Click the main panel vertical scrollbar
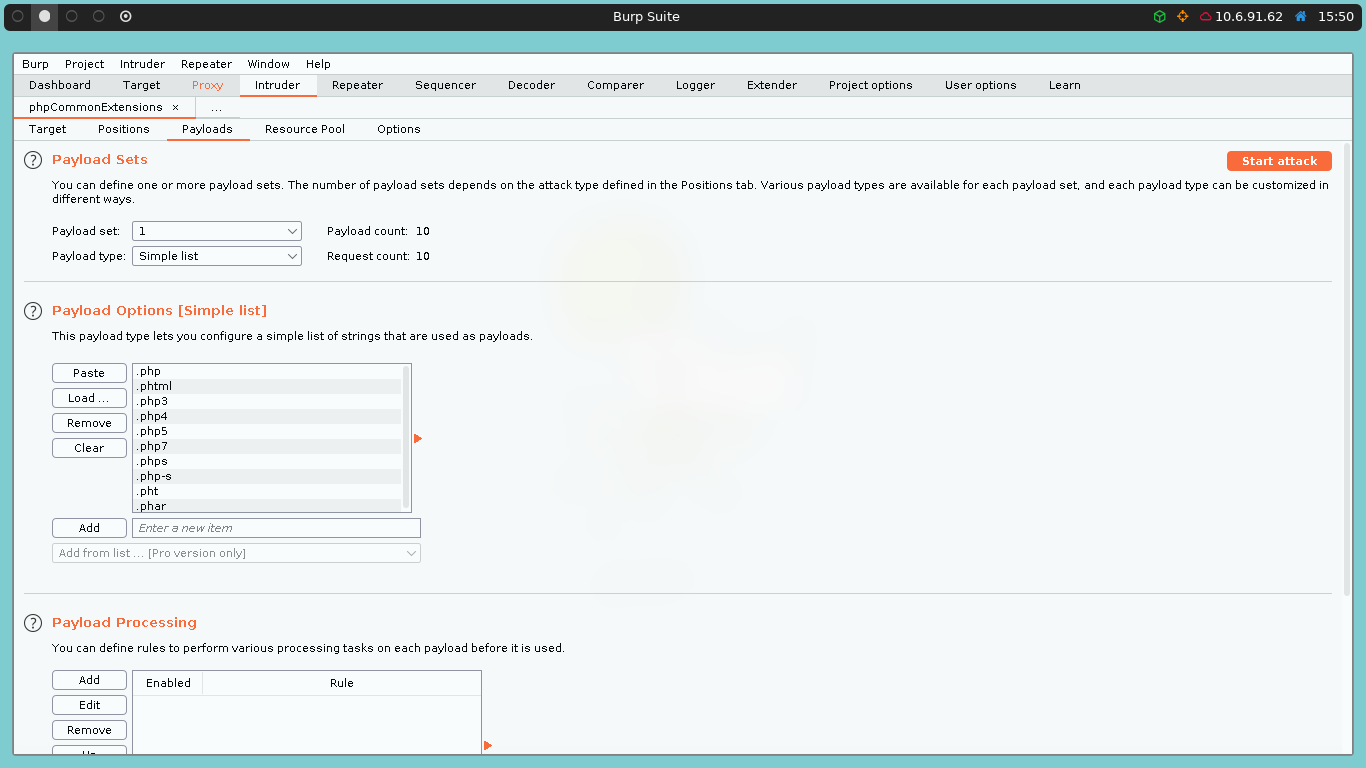 pos(1347,370)
